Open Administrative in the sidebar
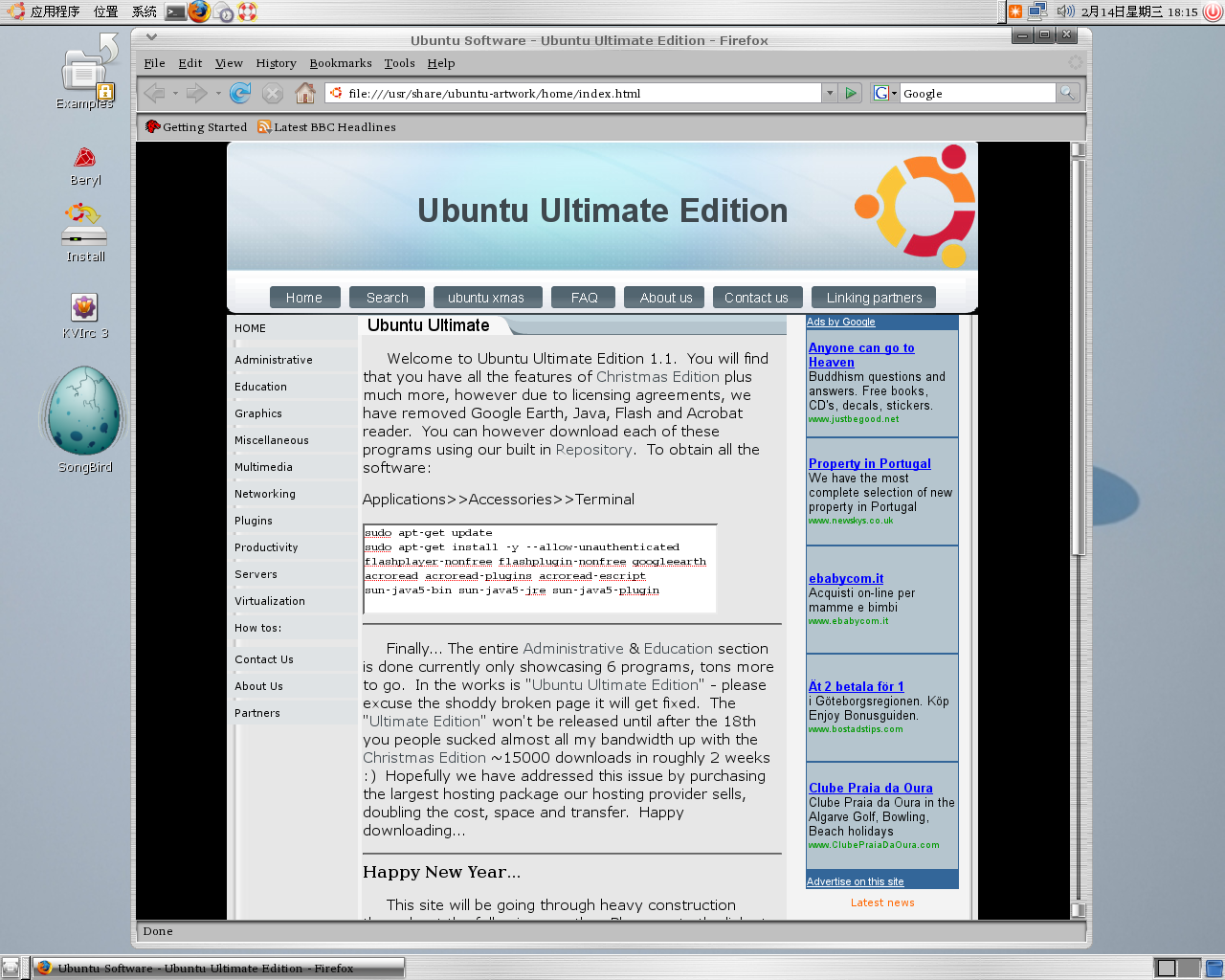This screenshot has width=1225, height=980. [274, 360]
